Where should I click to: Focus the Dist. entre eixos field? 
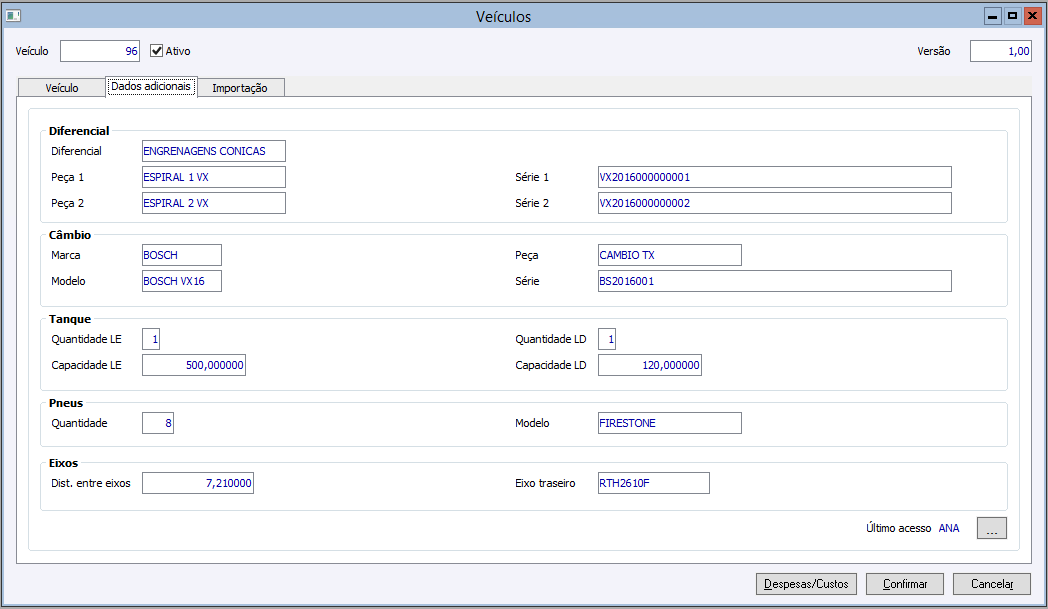coord(198,483)
